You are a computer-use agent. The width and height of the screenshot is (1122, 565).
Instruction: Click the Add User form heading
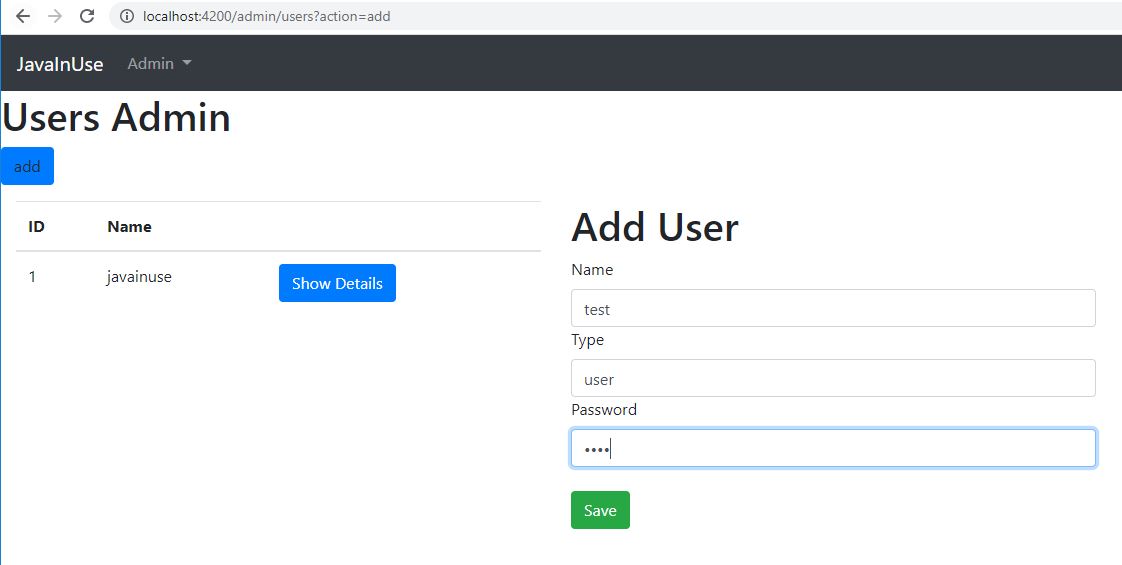pyautogui.click(x=655, y=227)
